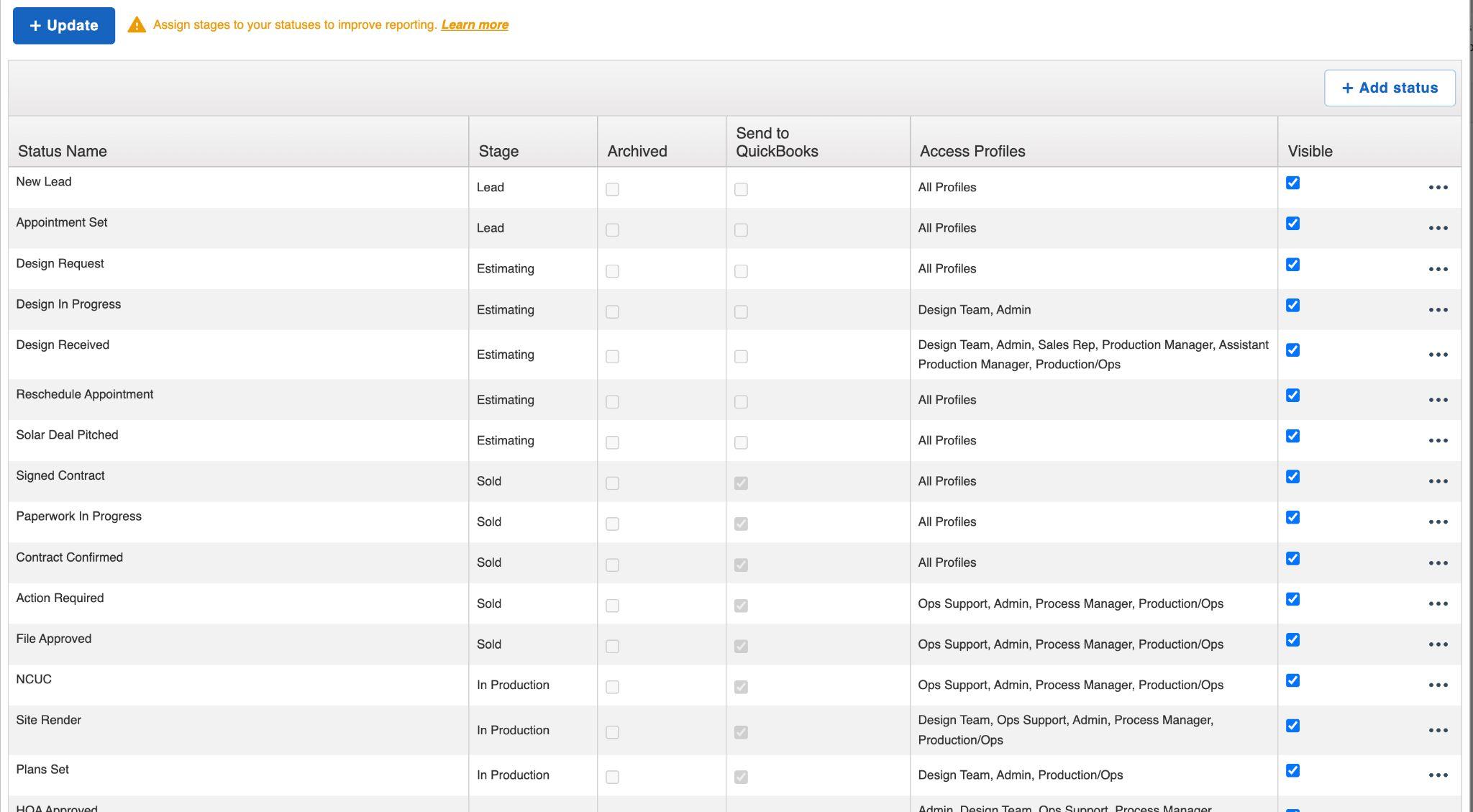This screenshot has height=812, width=1473.
Task: Open the more-actions dots for NCUC status
Action: pyautogui.click(x=1438, y=685)
